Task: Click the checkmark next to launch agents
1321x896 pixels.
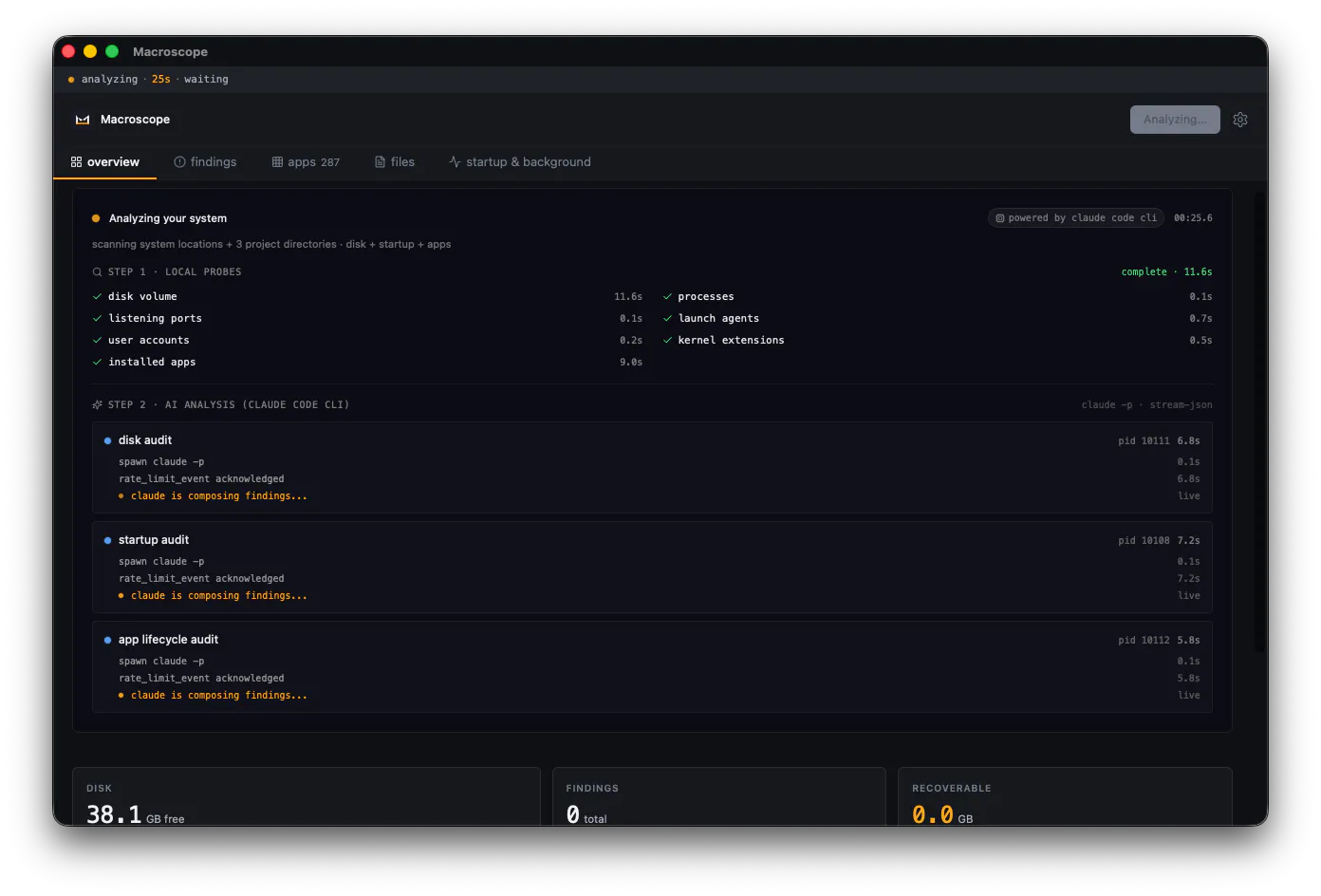Action: pos(667,319)
